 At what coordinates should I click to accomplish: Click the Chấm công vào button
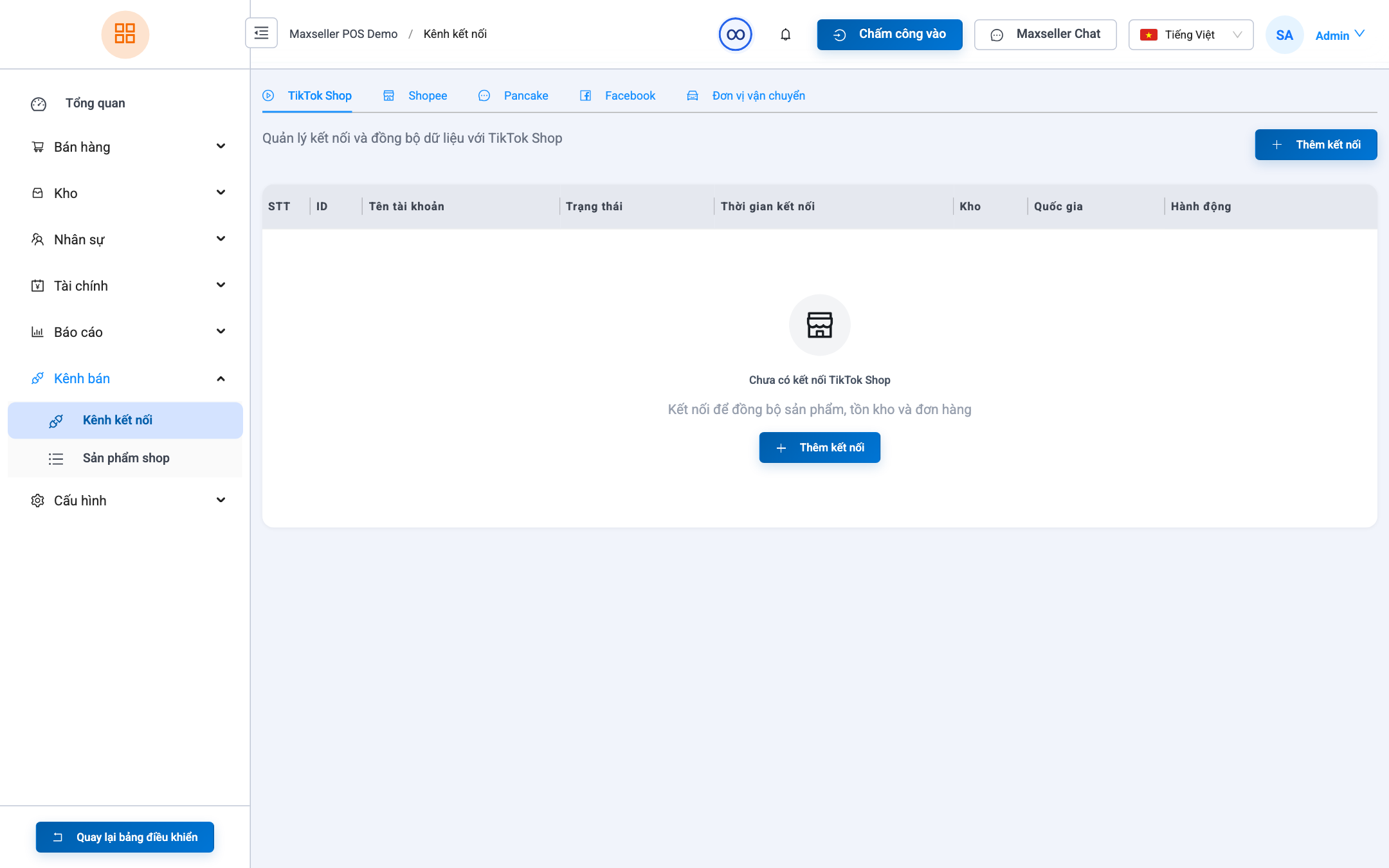tap(889, 35)
